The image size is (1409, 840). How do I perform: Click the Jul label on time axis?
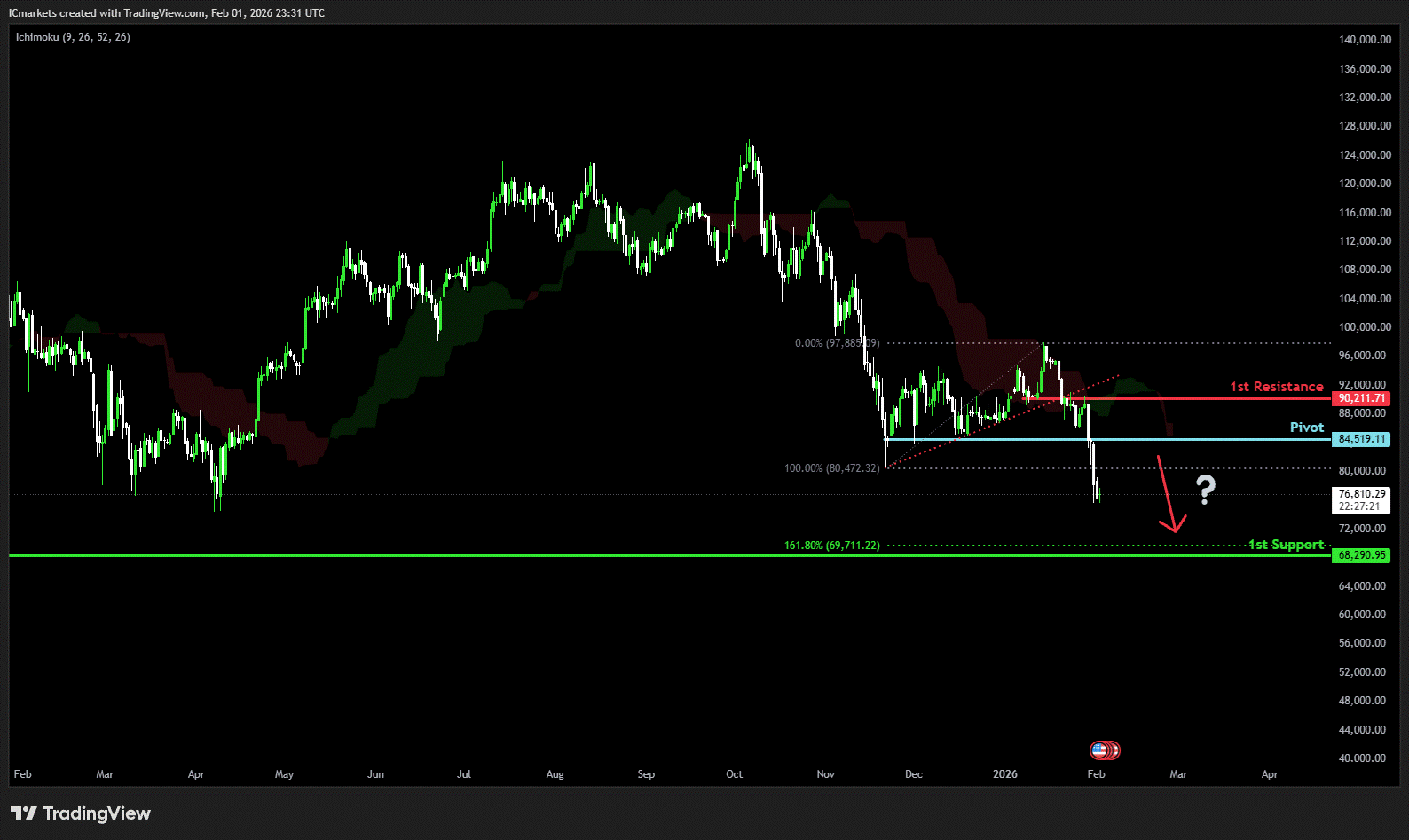point(463,774)
